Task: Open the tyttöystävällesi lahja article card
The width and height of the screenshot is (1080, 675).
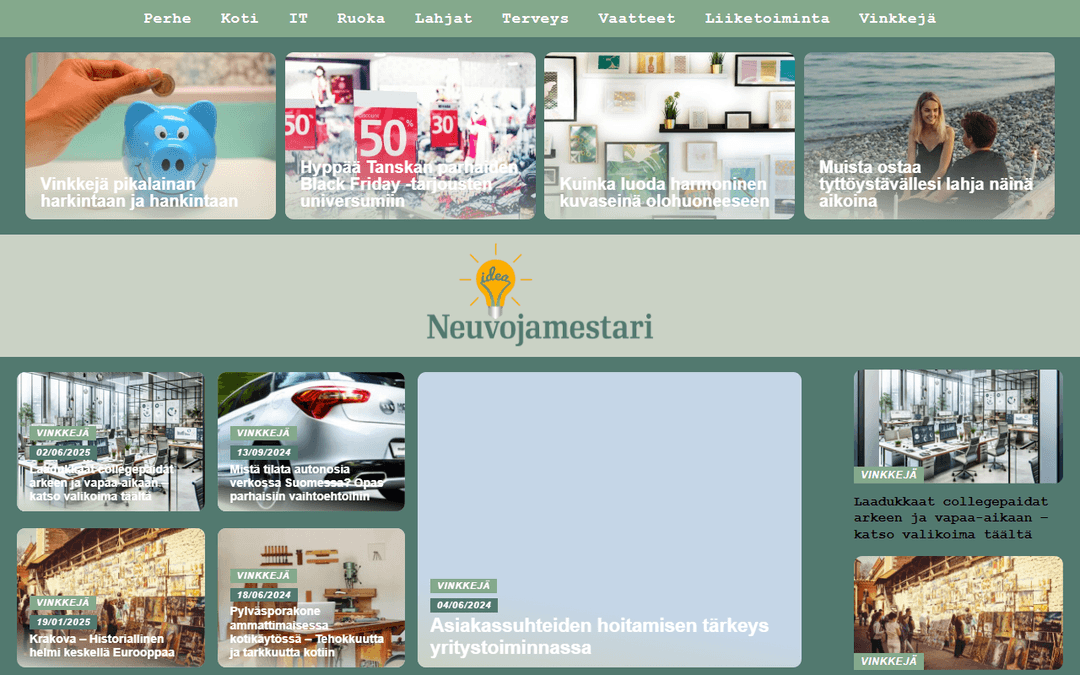Action: [929, 136]
